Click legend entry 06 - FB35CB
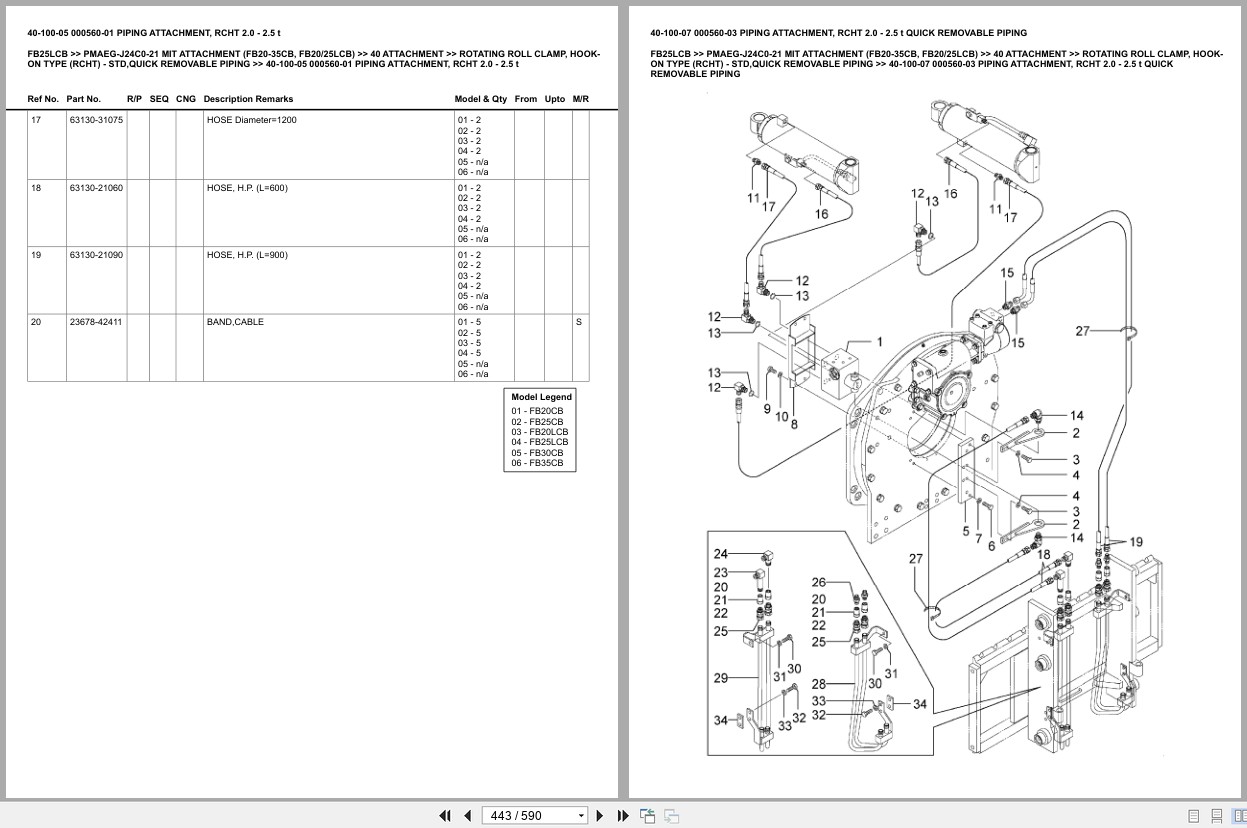This screenshot has height=828, width=1247. pos(537,464)
